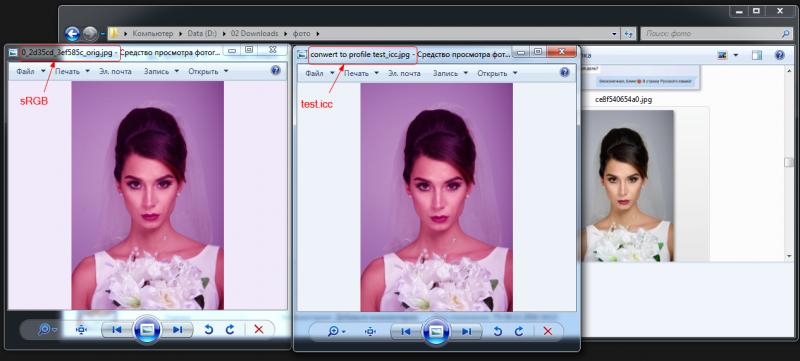800x361 pixels.
Task: Play slideshow in test_icc.jpg viewer
Action: pos(436,331)
